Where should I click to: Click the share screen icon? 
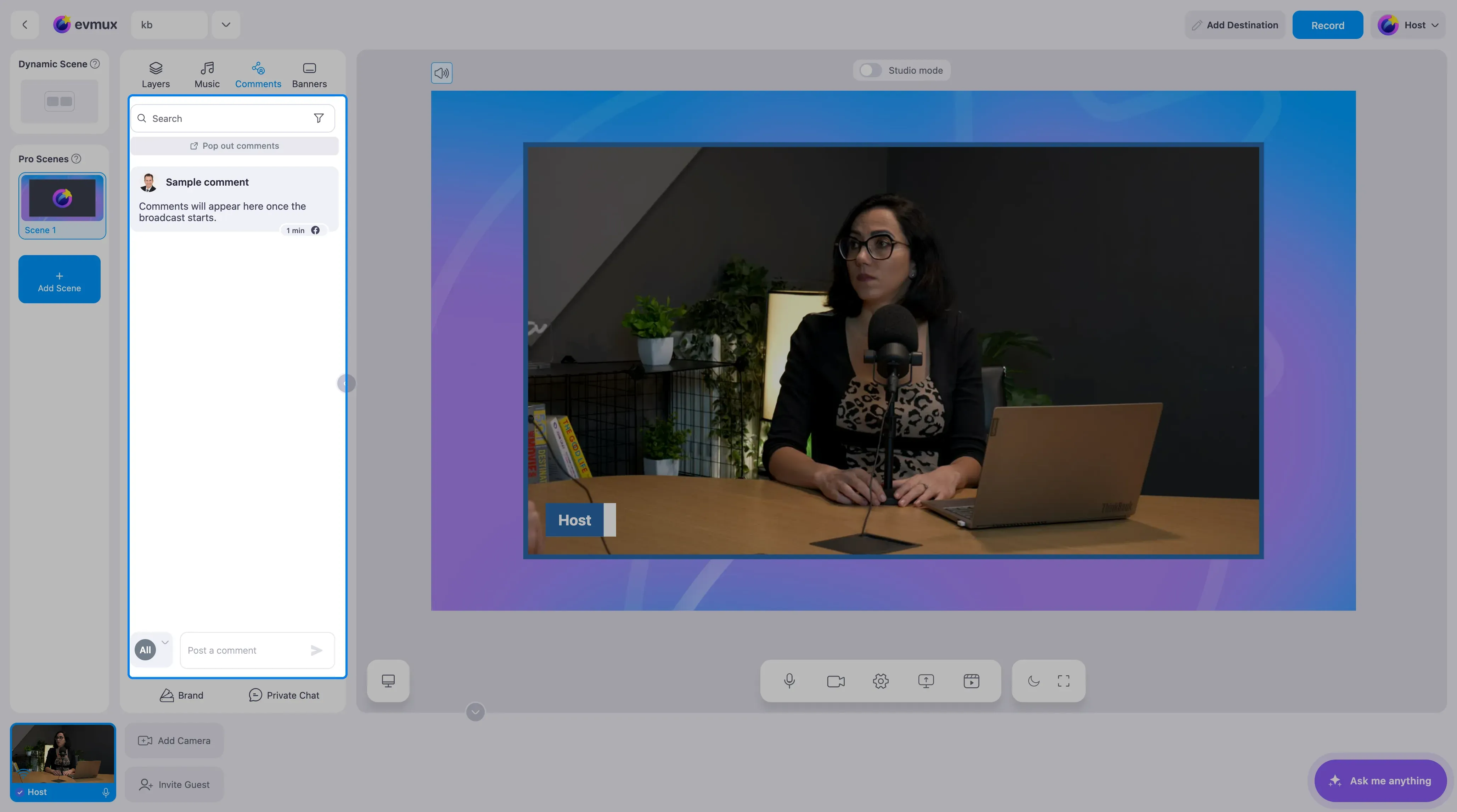click(926, 681)
